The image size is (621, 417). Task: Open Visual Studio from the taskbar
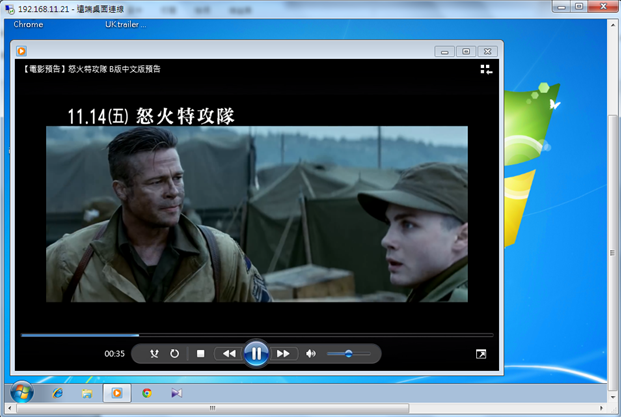click(x=177, y=393)
